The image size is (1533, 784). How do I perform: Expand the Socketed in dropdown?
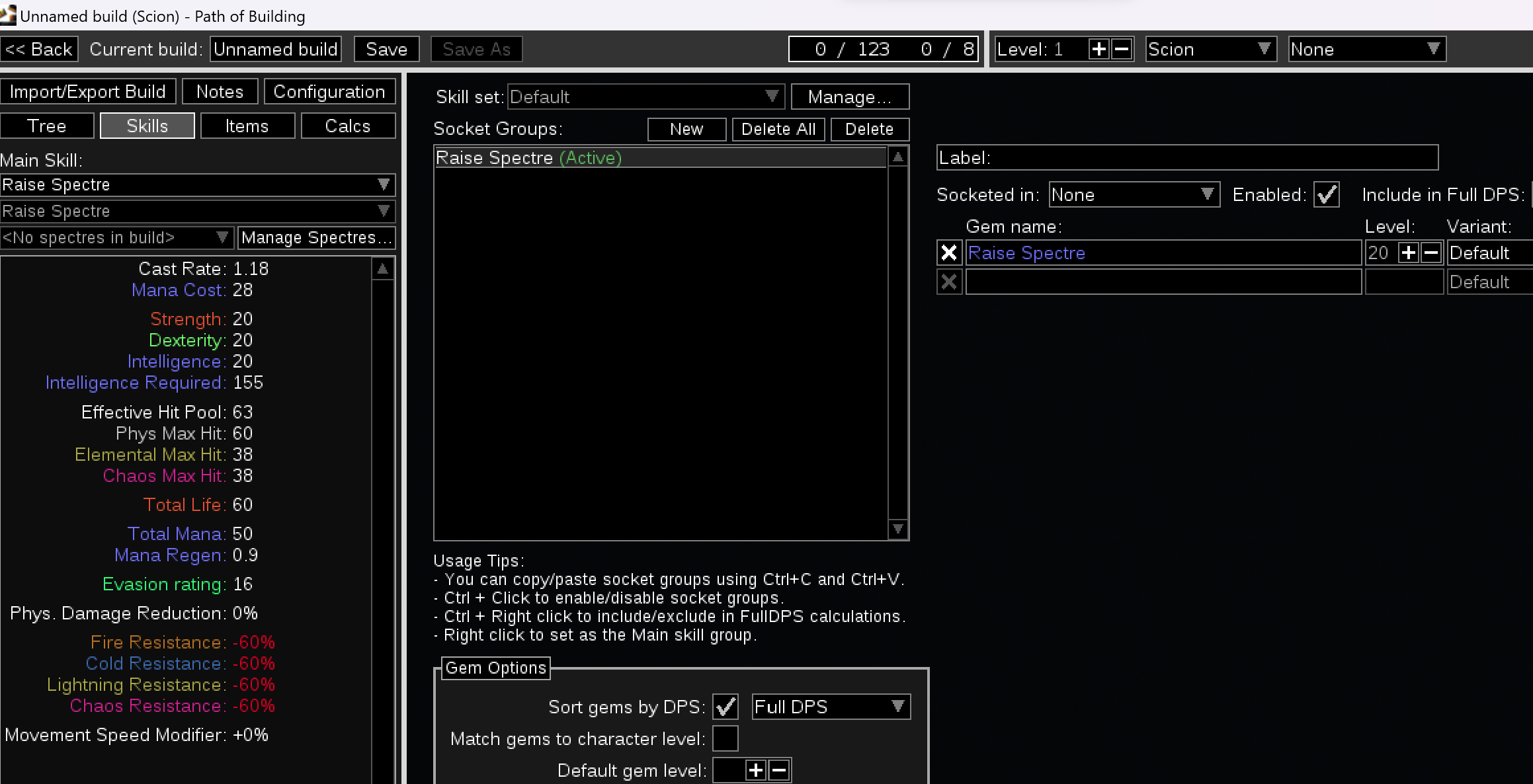1134,195
